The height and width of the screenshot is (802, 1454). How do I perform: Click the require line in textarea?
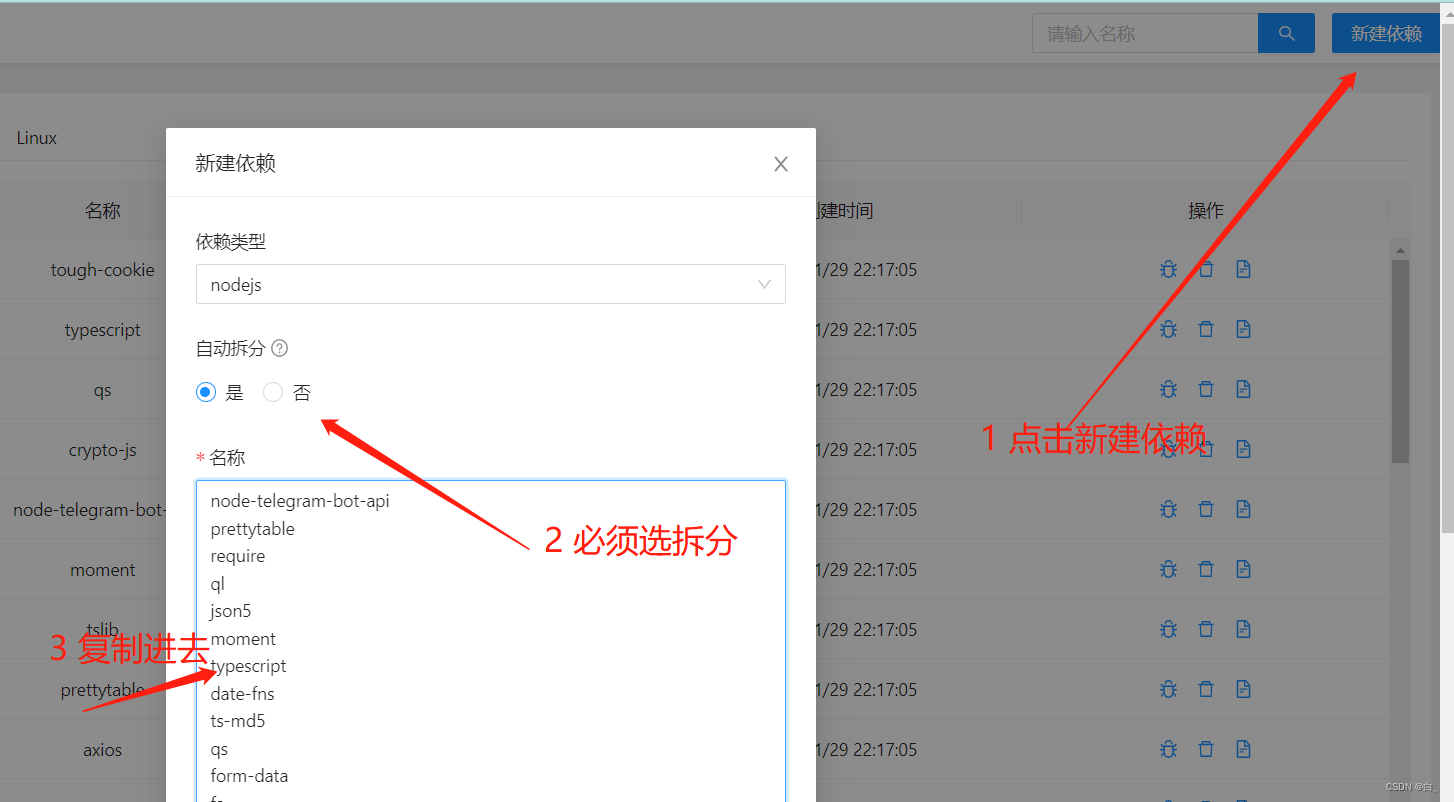coord(238,556)
